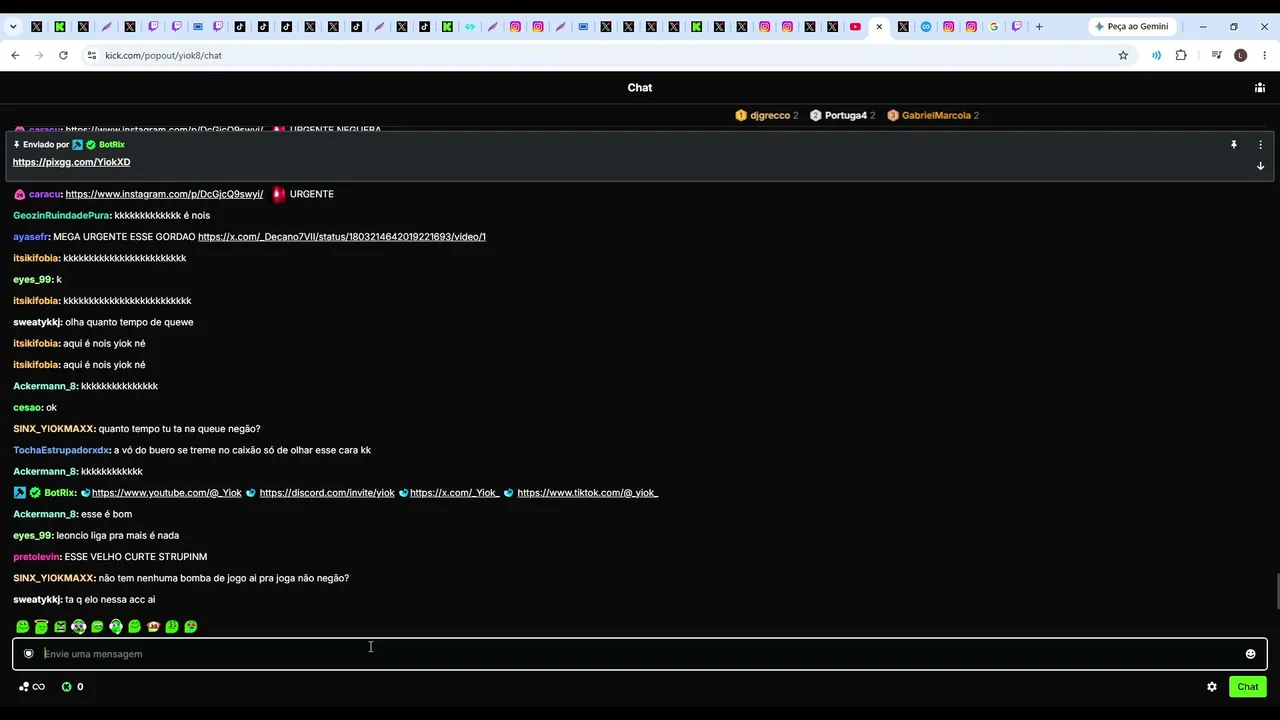Click the chat vertical scrollbar
This screenshot has width=1280, height=720.
(x=1276, y=590)
